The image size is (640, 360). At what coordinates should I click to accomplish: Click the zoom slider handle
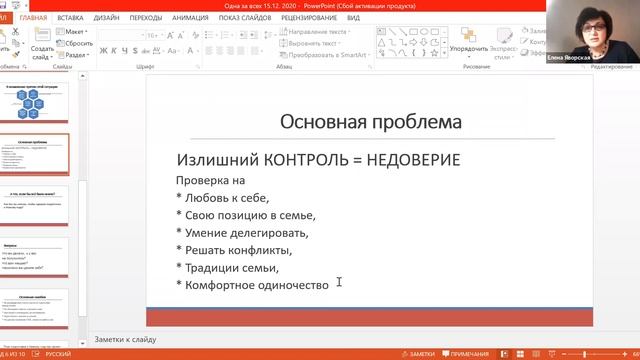[584, 354]
